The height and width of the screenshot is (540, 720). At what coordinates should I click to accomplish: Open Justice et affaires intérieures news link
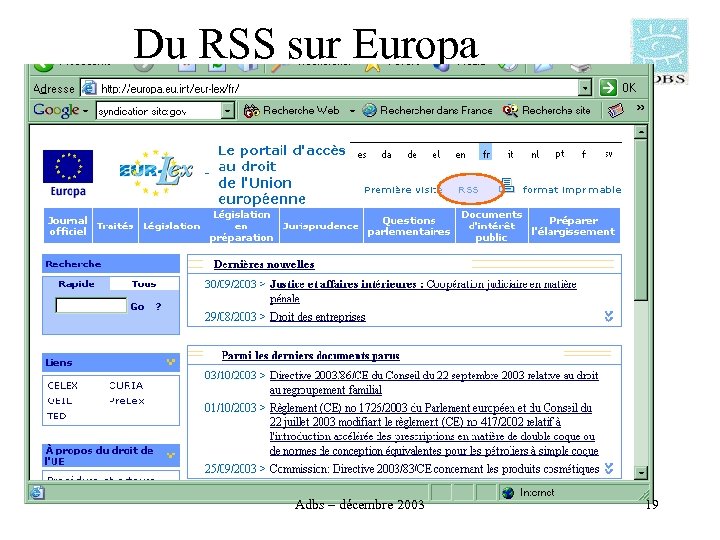(x=423, y=291)
